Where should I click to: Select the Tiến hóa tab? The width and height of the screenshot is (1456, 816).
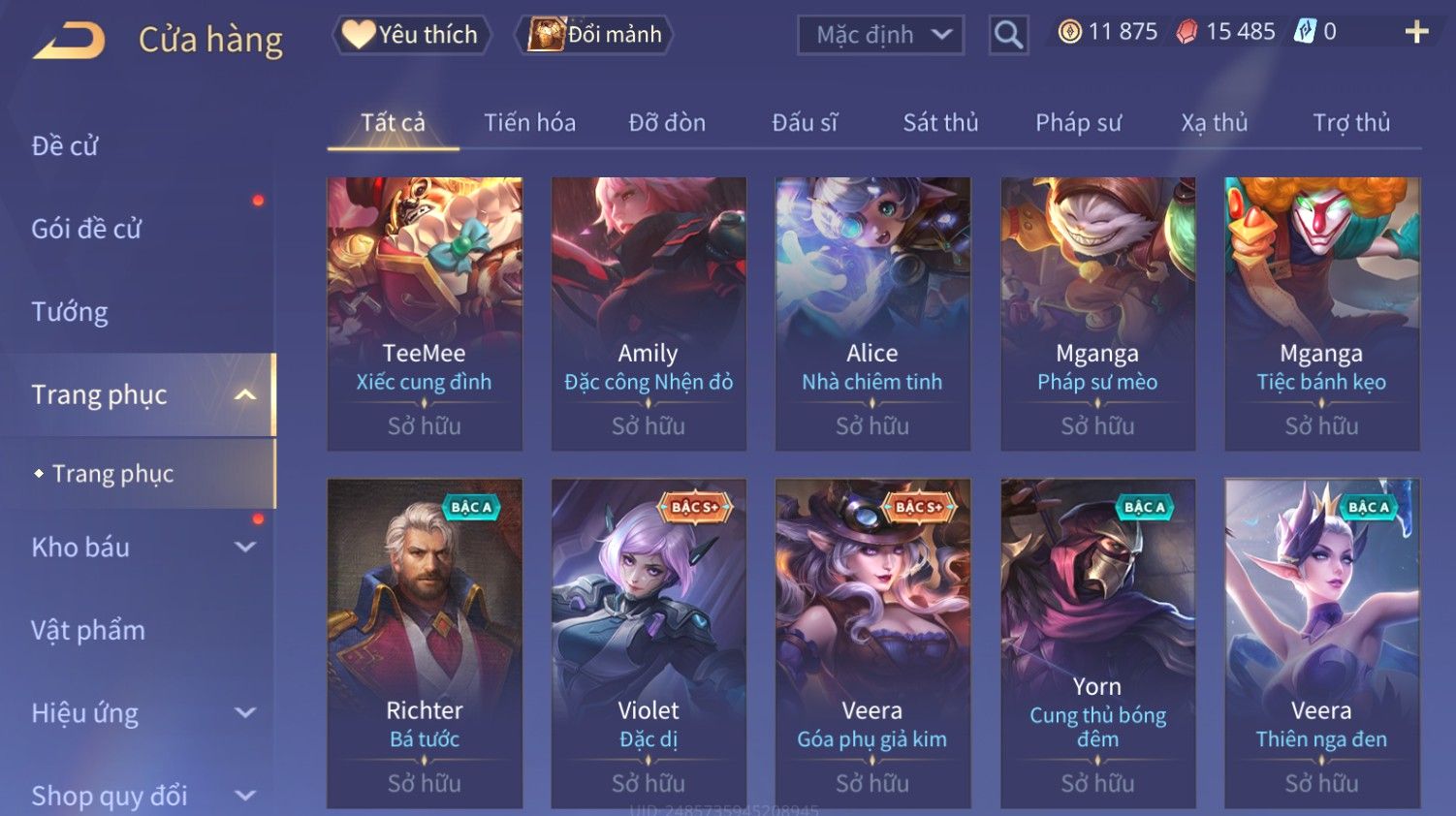point(529,122)
